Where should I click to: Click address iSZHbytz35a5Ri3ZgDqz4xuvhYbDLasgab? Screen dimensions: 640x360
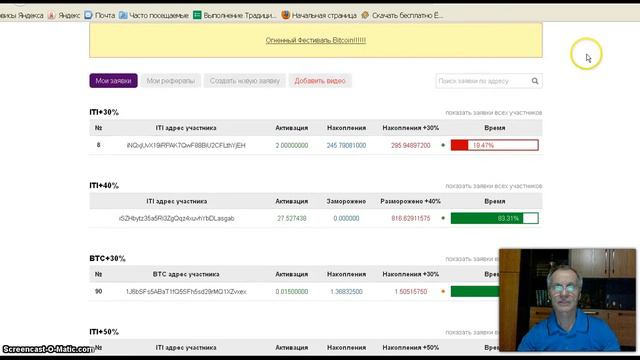pyautogui.click(x=177, y=218)
